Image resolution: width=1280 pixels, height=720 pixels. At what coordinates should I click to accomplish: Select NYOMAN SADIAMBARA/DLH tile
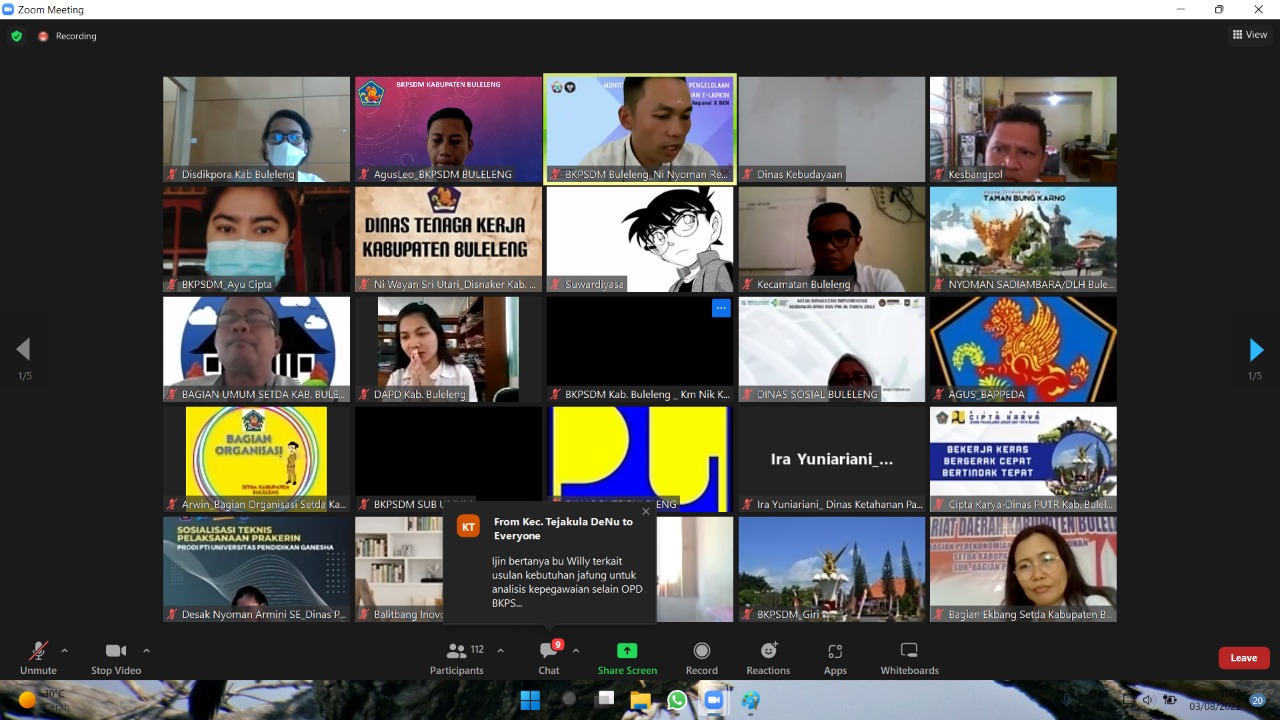(x=1023, y=240)
